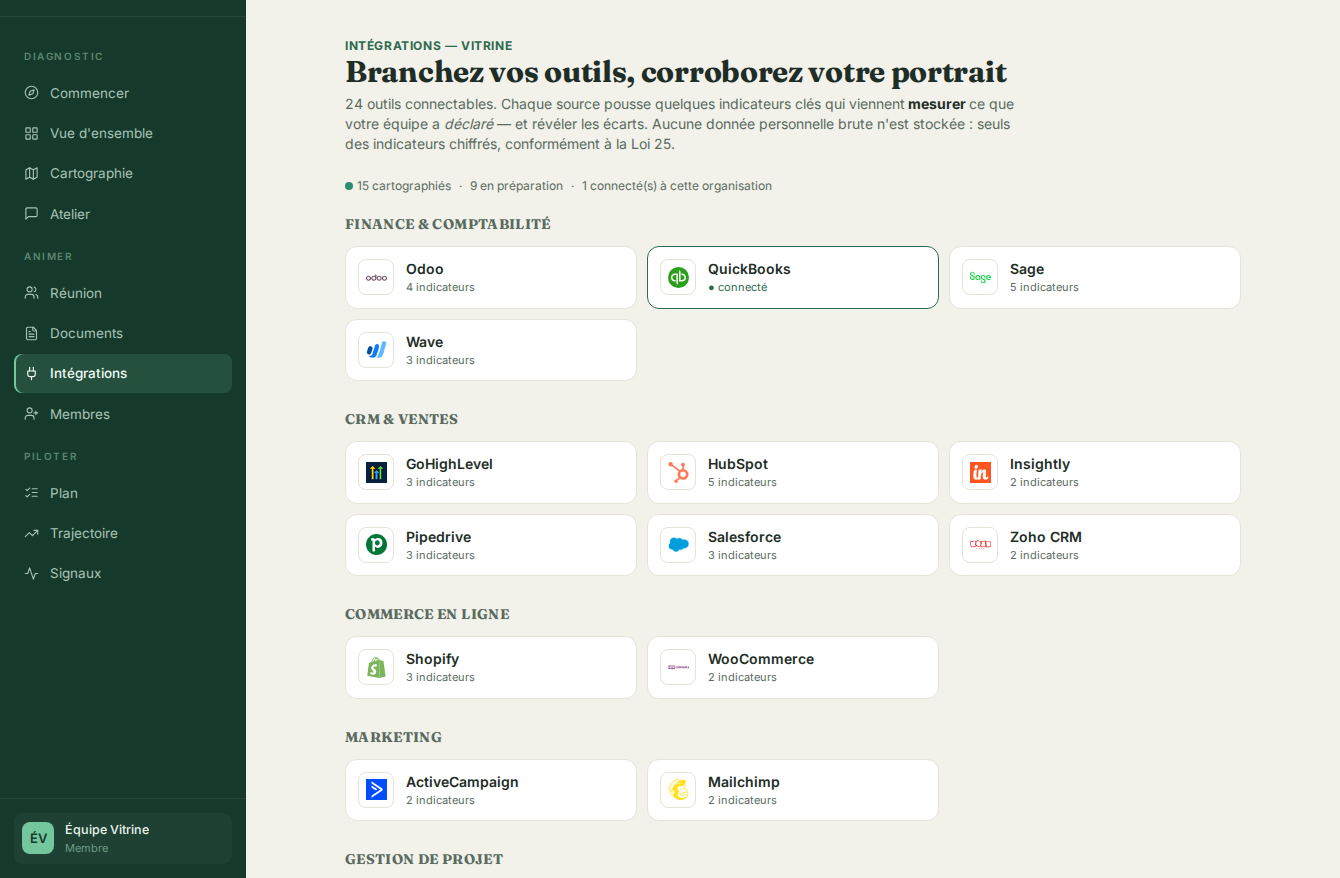Go to Vue d'ensemble

click(x=123, y=133)
